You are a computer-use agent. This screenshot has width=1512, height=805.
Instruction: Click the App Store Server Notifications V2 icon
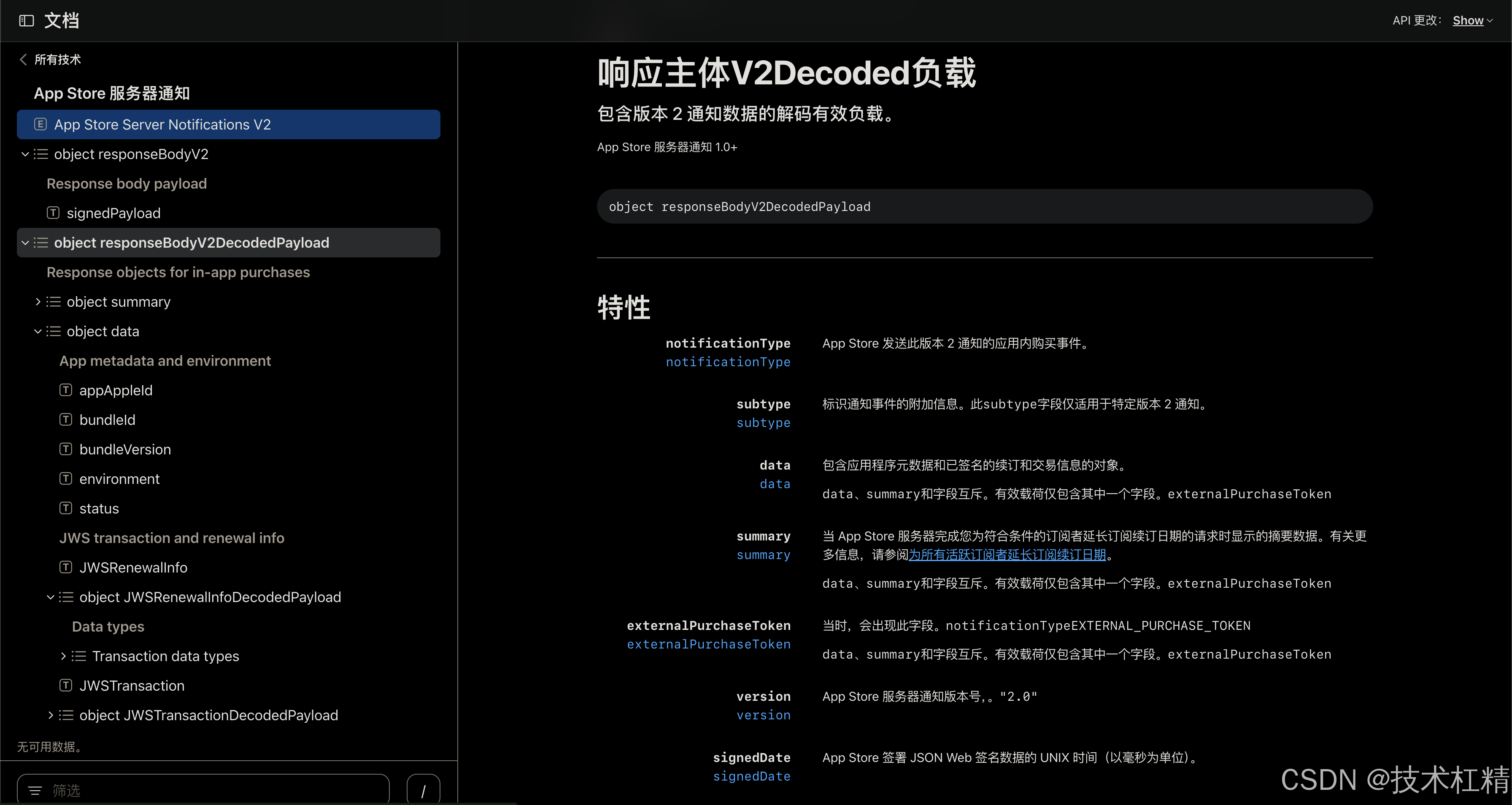pyautogui.click(x=40, y=124)
